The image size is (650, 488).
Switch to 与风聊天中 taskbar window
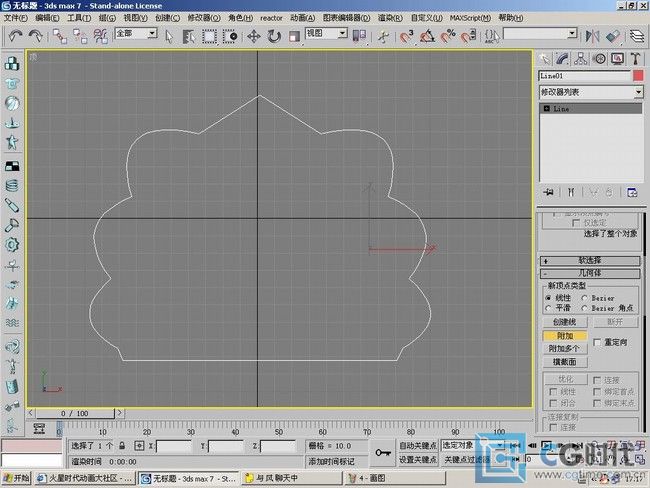tap(293, 478)
